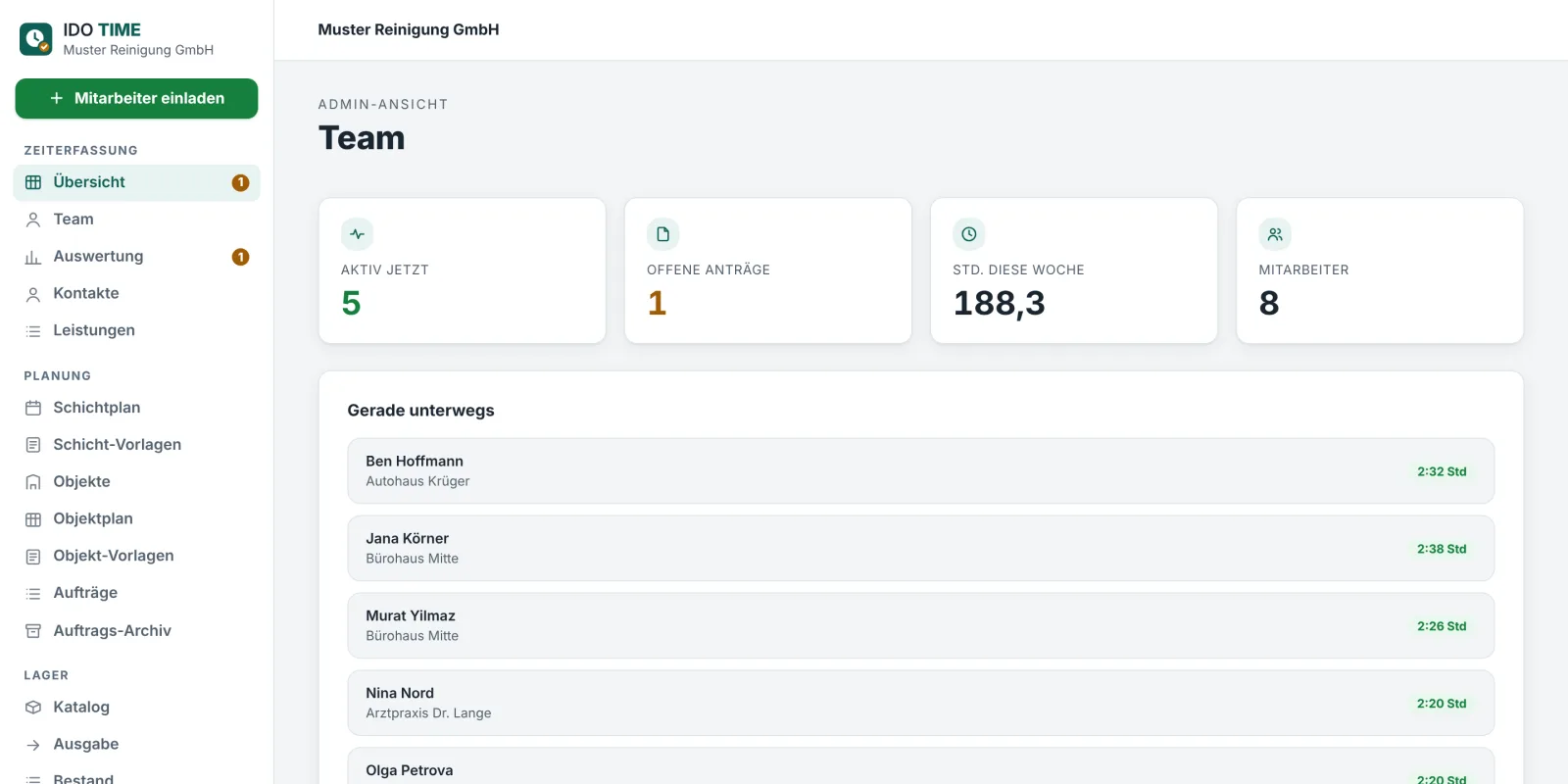The image size is (1568, 784).
Task: Open the Auswertung section
Action: (x=136, y=257)
